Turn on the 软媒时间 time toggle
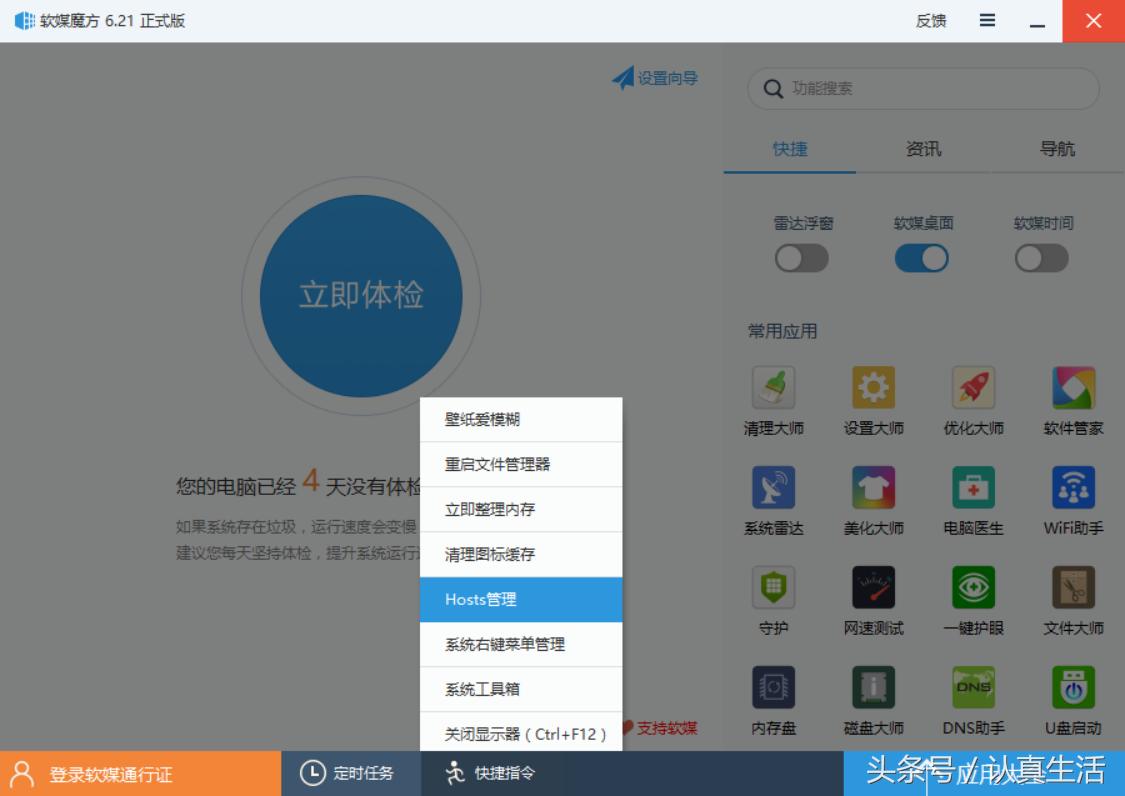Viewport: 1125px width, 796px height. pyautogui.click(x=1040, y=257)
